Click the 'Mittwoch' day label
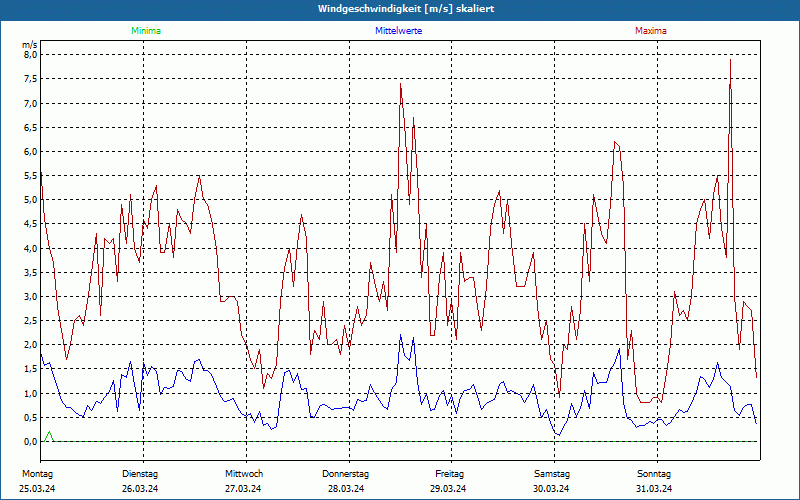The height and width of the screenshot is (500, 800). pos(244,474)
